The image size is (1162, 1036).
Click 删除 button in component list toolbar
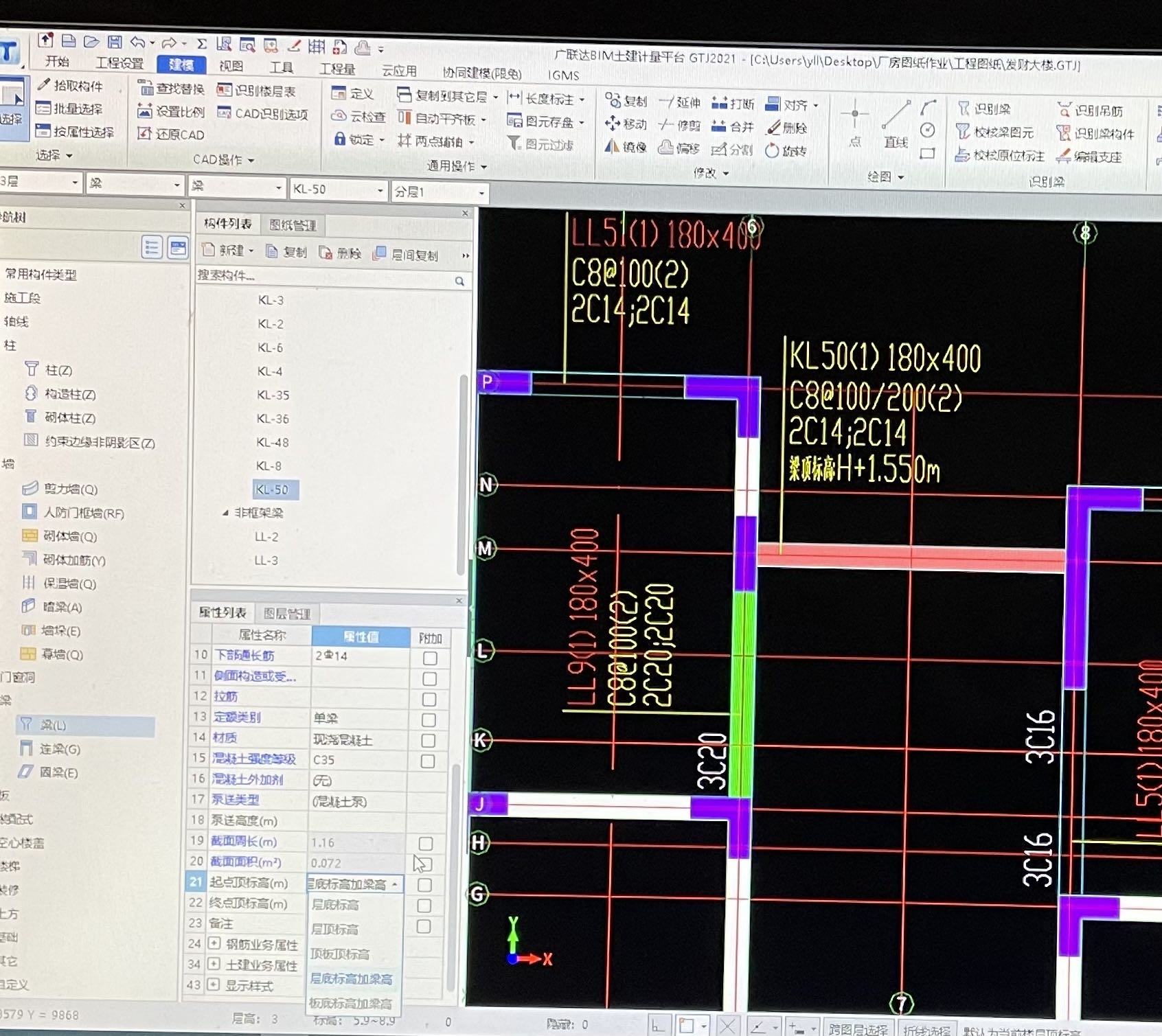(341, 253)
